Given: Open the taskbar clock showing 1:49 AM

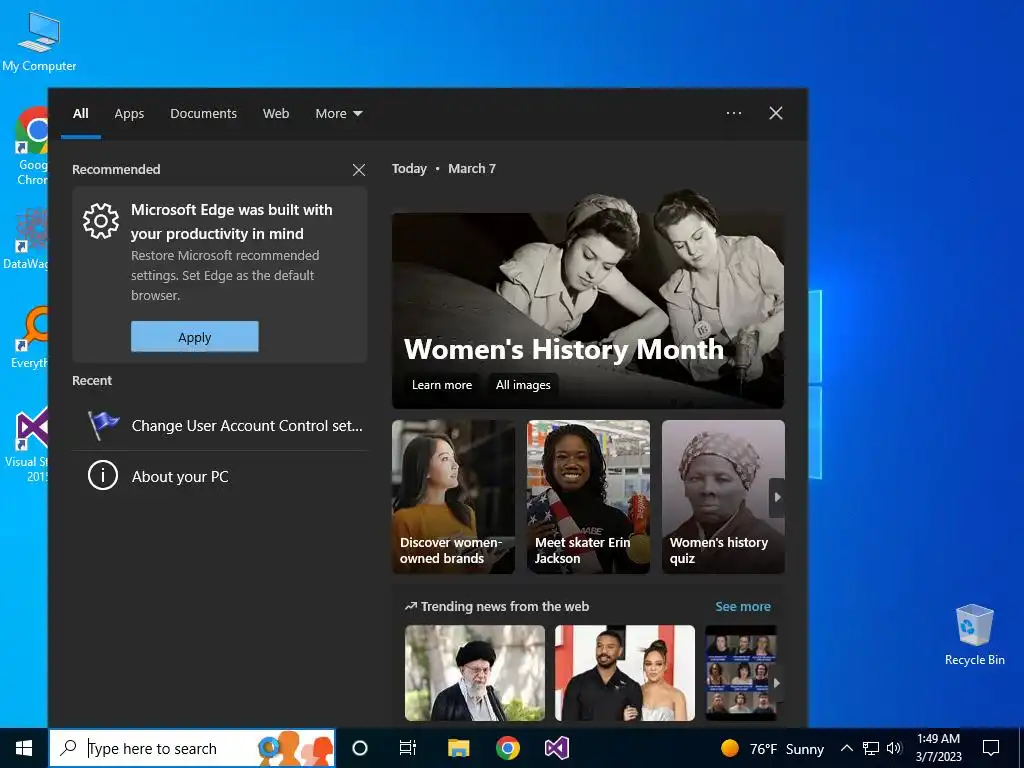Looking at the screenshot, I should pos(938,748).
